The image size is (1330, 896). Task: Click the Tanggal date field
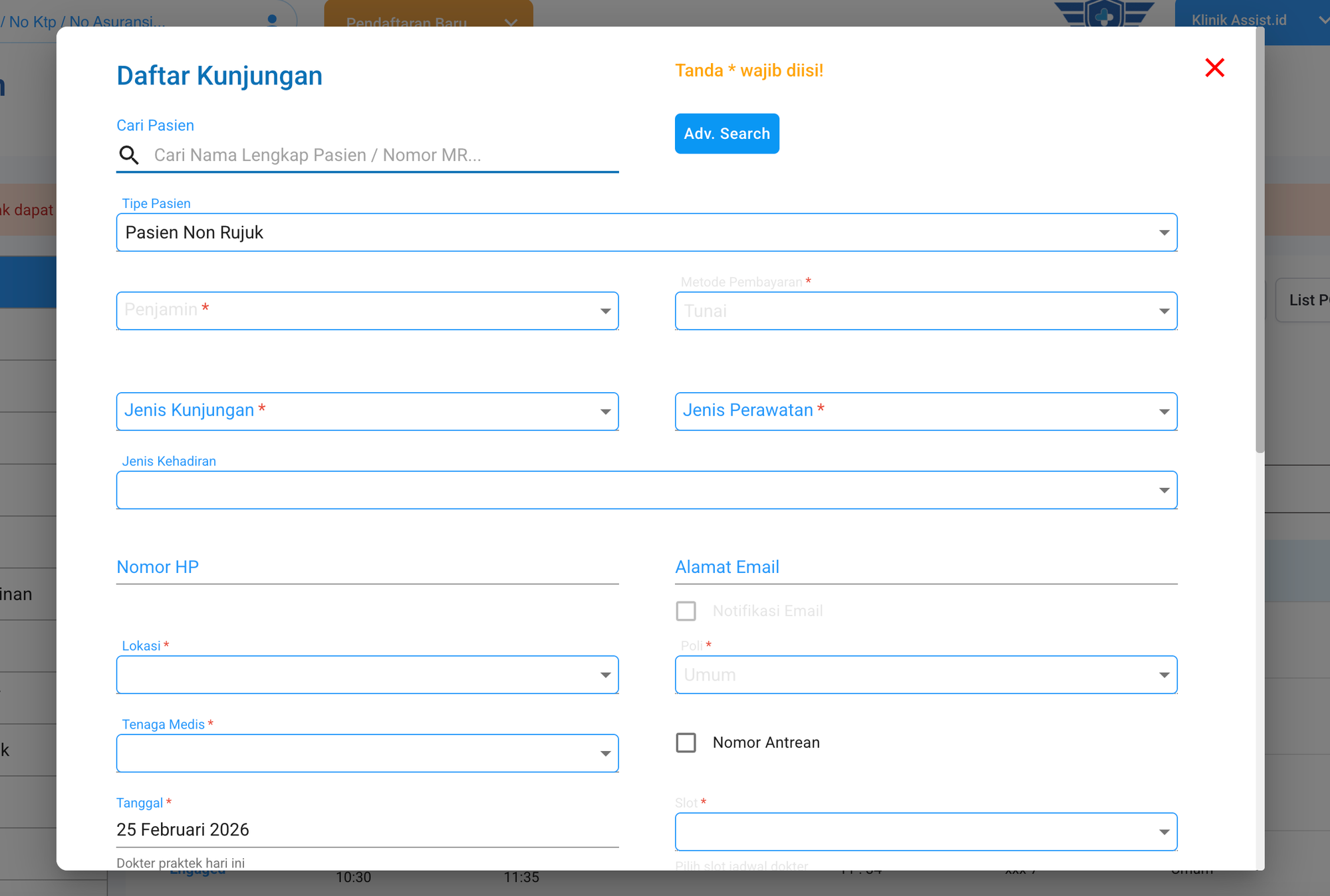367,830
